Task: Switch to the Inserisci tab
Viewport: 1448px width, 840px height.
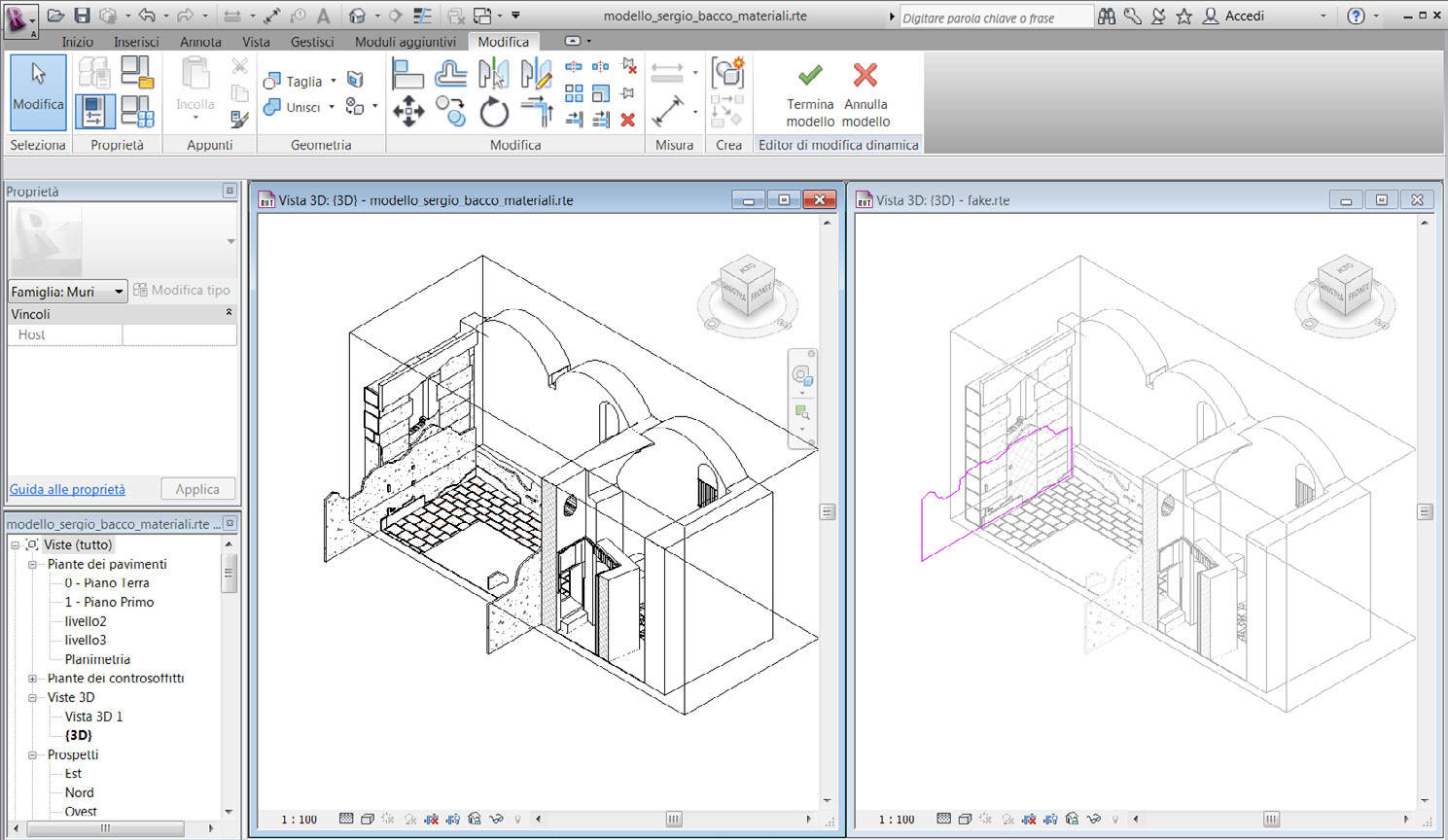Action: coord(136,42)
